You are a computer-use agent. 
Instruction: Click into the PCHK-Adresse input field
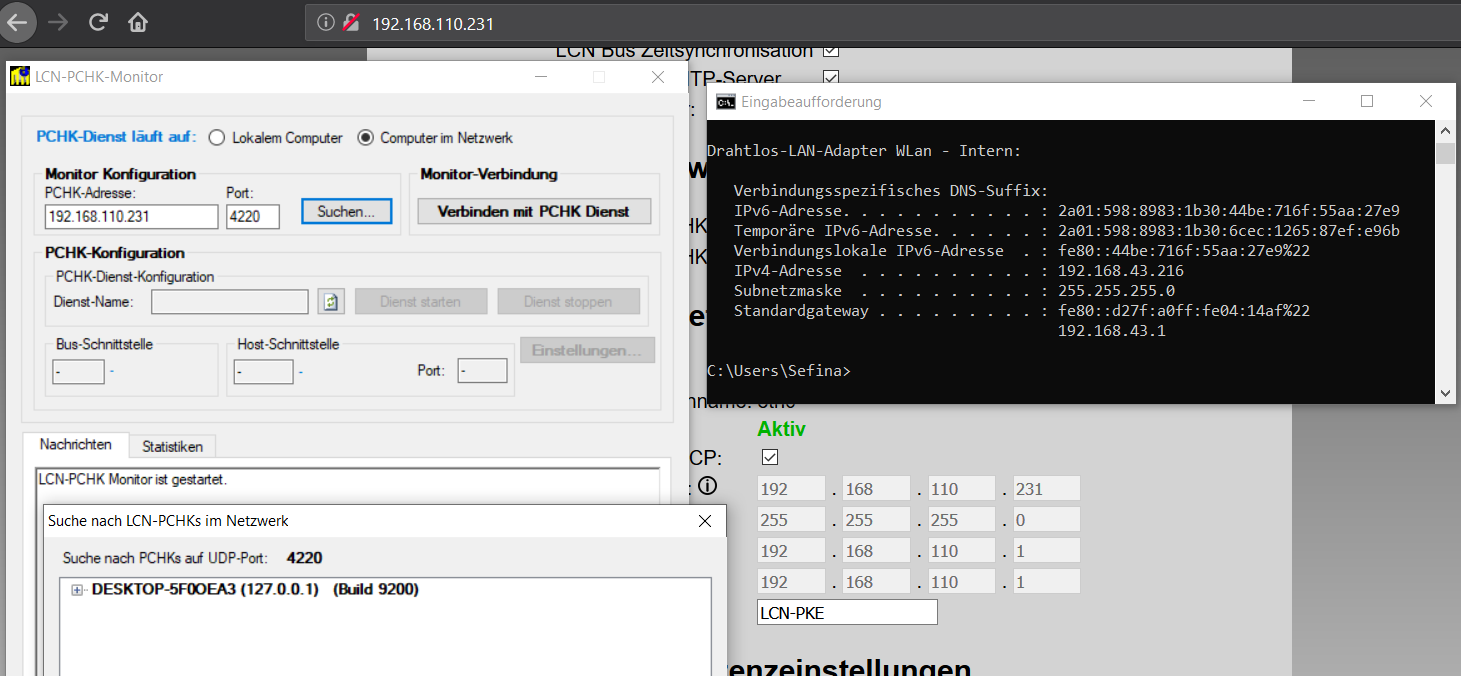131,216
